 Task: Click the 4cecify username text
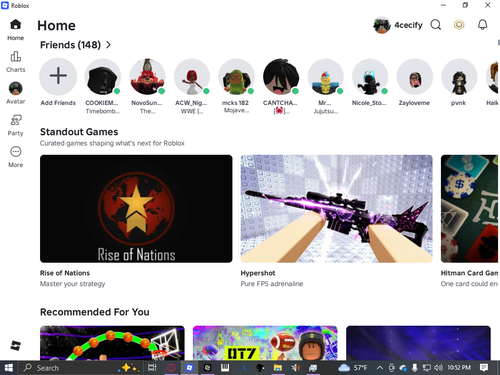(x=408, y=25)
